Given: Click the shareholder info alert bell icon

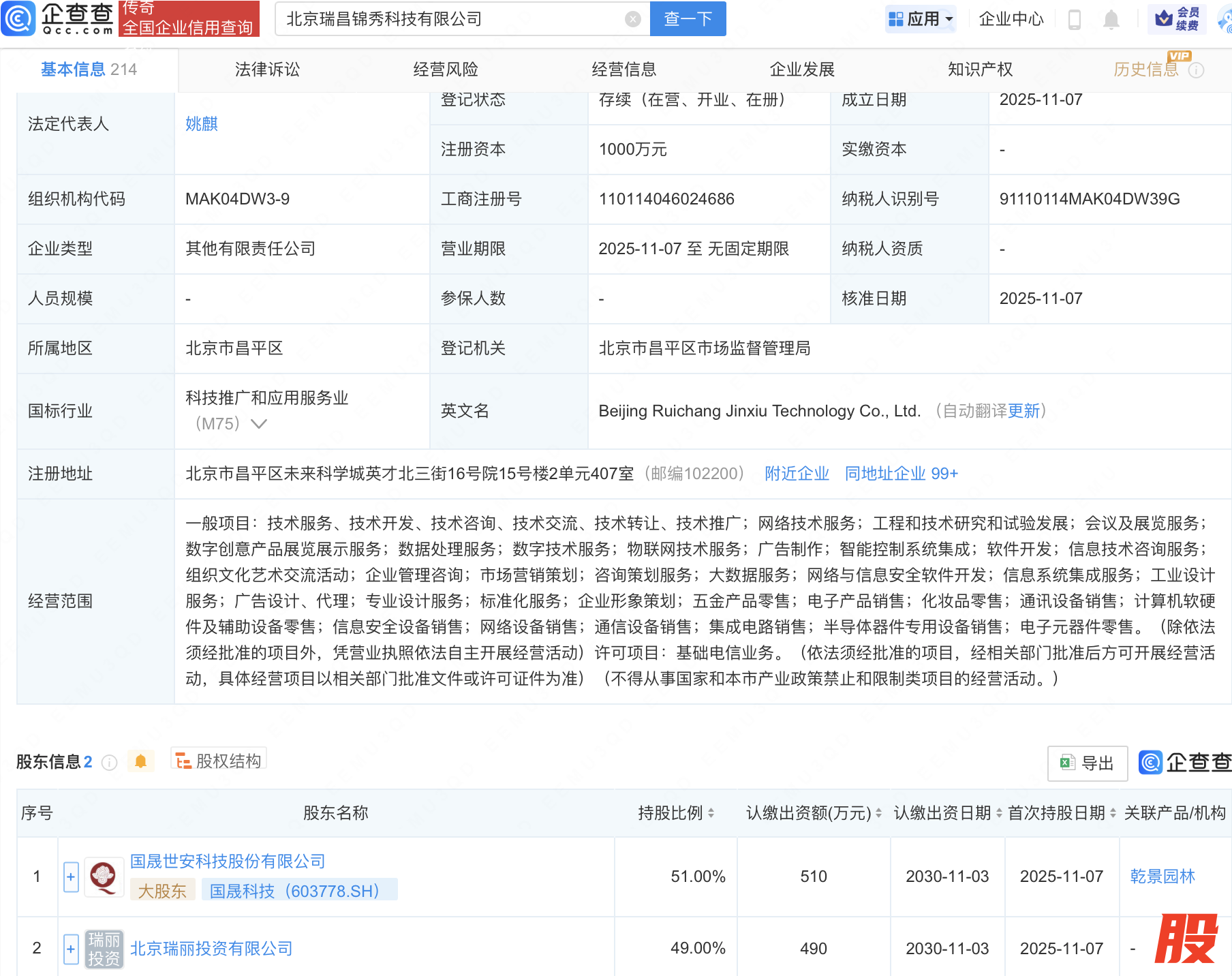Looking at the screenshot, I should [x=140, y=761].
